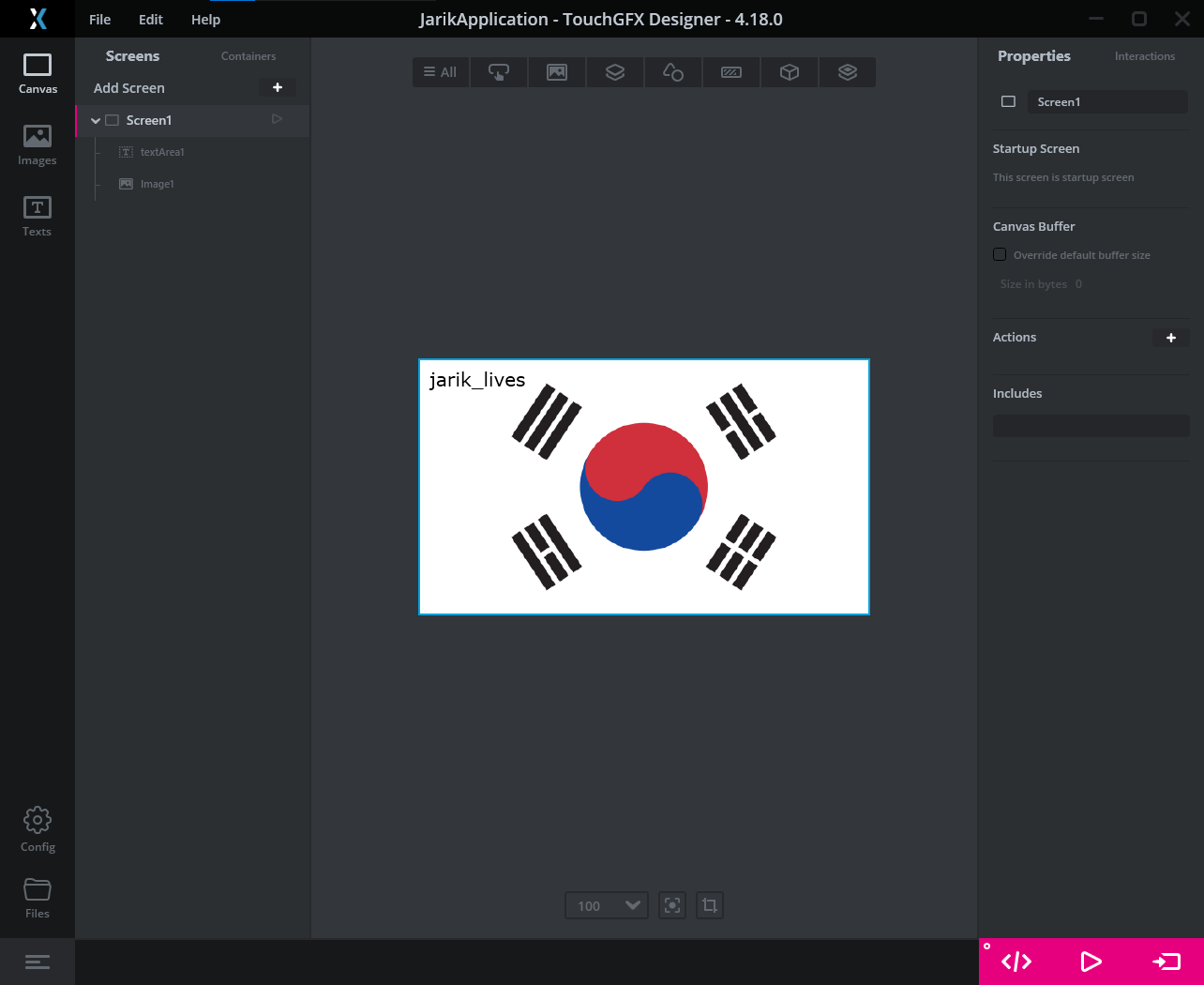Click the Canvas Buffer heading
This screenshot has height=985, width=1204.
1034,227
